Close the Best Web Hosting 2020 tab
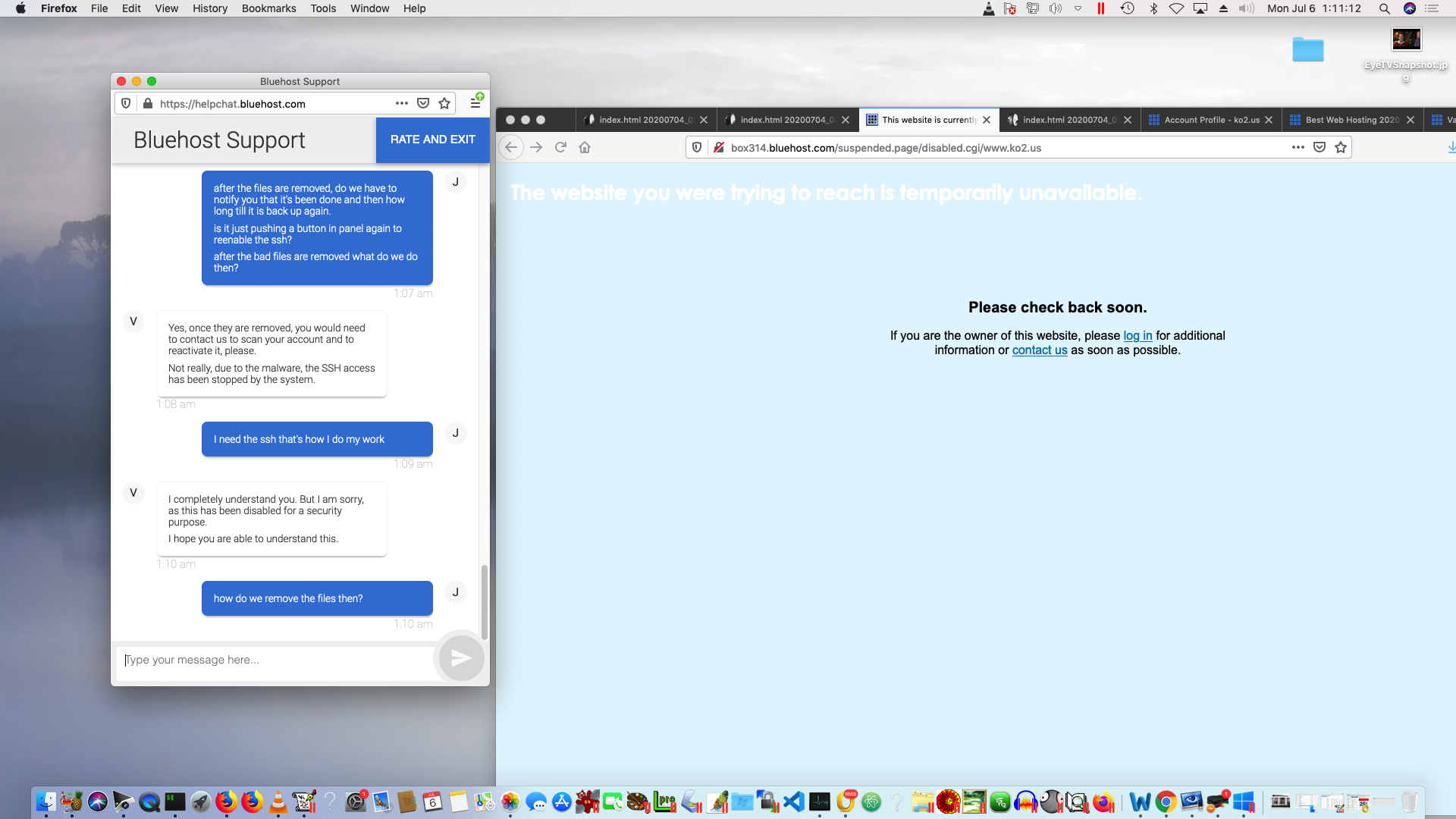 (1410, 120)
